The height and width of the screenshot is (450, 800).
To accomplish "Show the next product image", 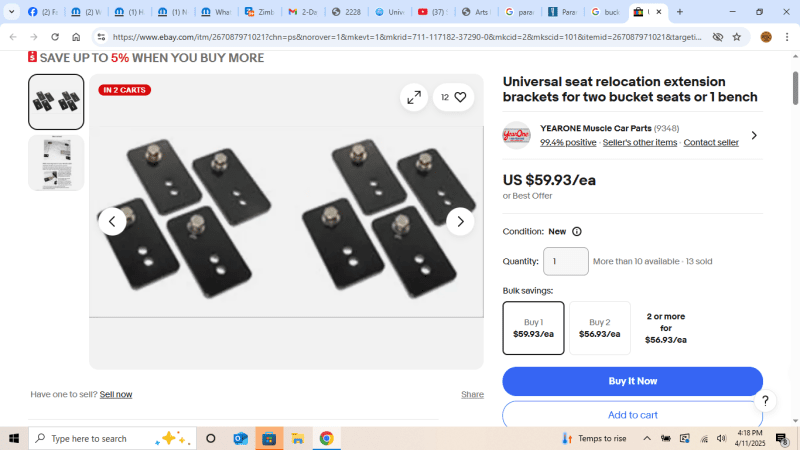I will click(460, 221).
